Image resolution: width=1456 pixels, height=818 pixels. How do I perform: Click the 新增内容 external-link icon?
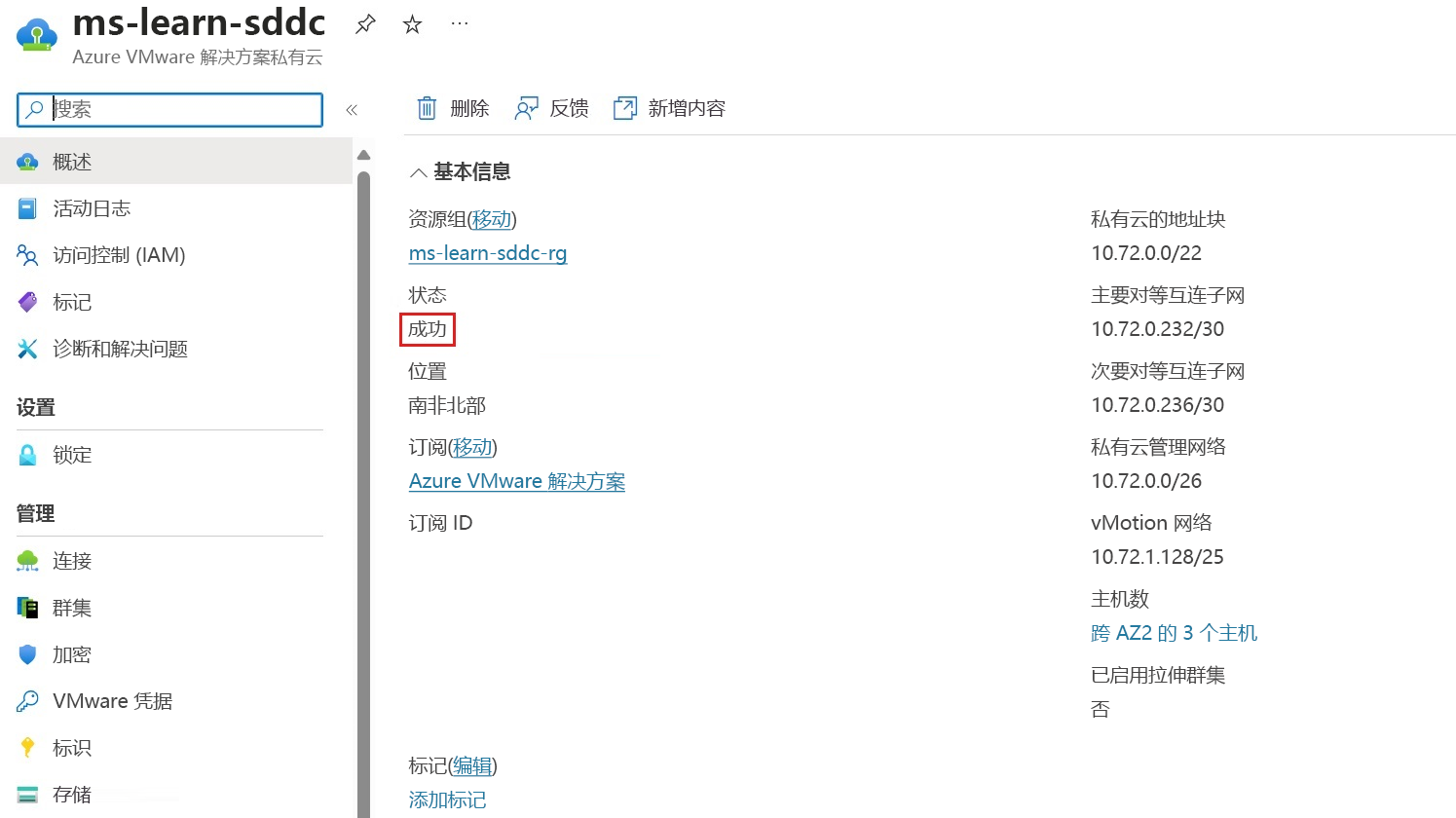[x=624, y=108]
